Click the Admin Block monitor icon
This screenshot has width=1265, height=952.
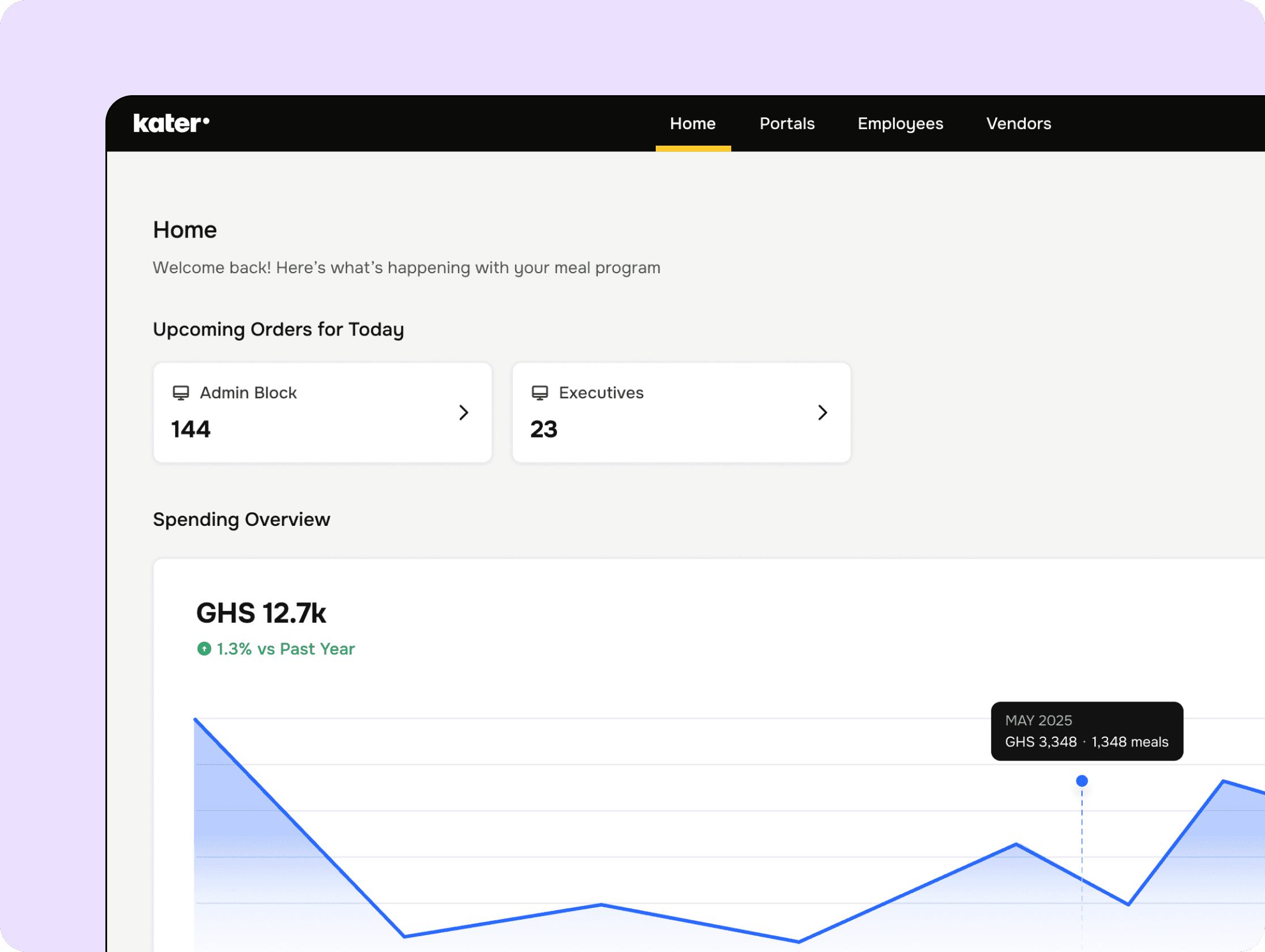click(x=181, y=393)
